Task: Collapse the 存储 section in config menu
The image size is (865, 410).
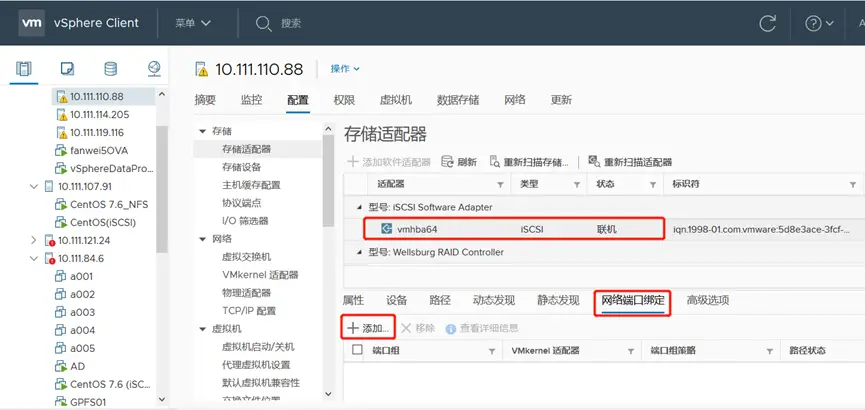Action: point(202,131)
